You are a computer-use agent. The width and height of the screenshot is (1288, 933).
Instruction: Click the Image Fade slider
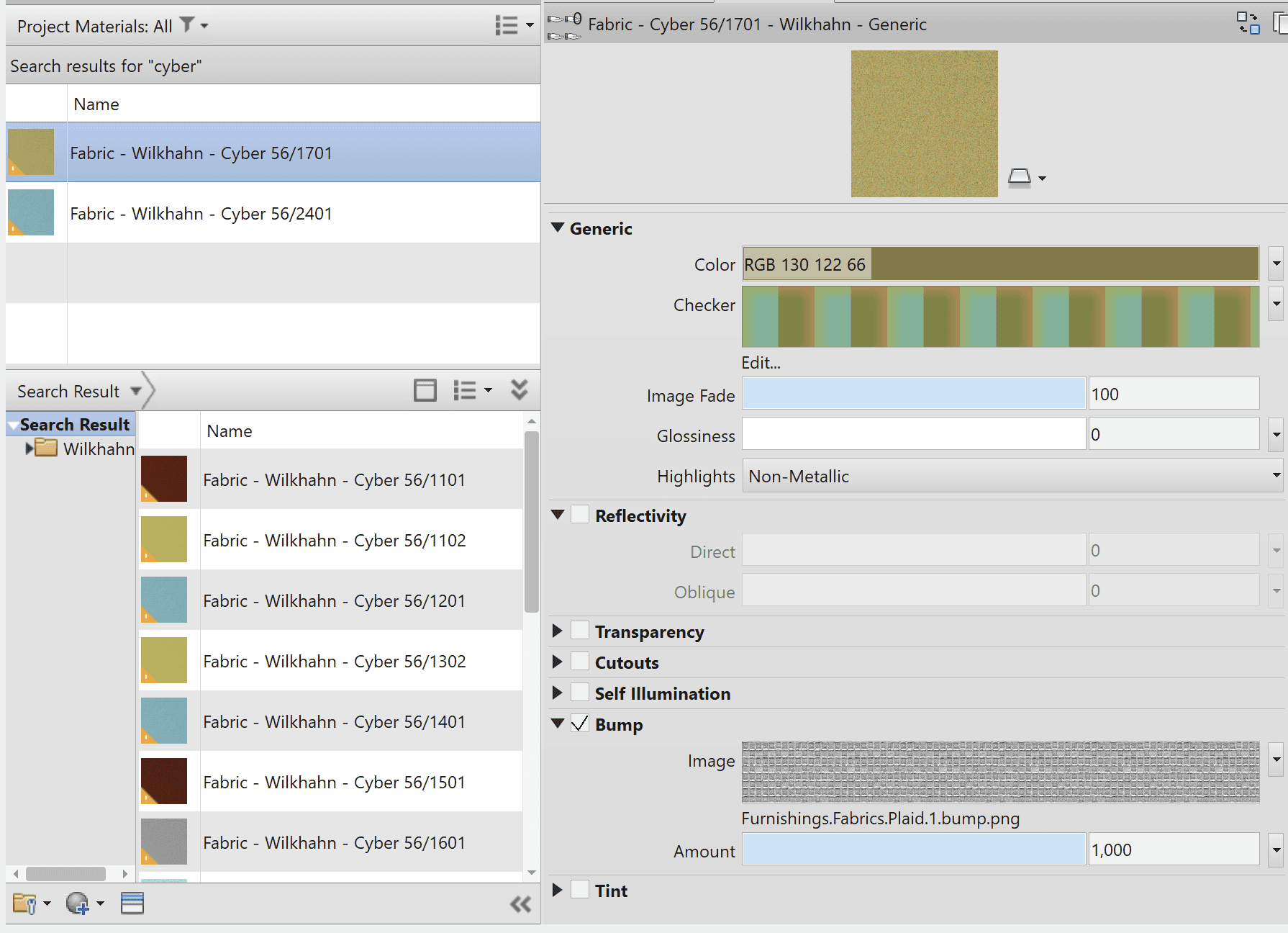pos(914,394)
